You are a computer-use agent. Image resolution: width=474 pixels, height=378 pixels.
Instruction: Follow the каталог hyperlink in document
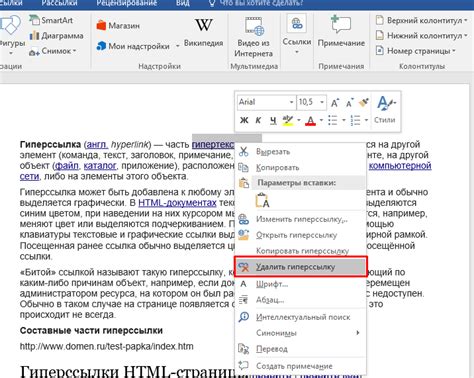click(x=100, y=166)
